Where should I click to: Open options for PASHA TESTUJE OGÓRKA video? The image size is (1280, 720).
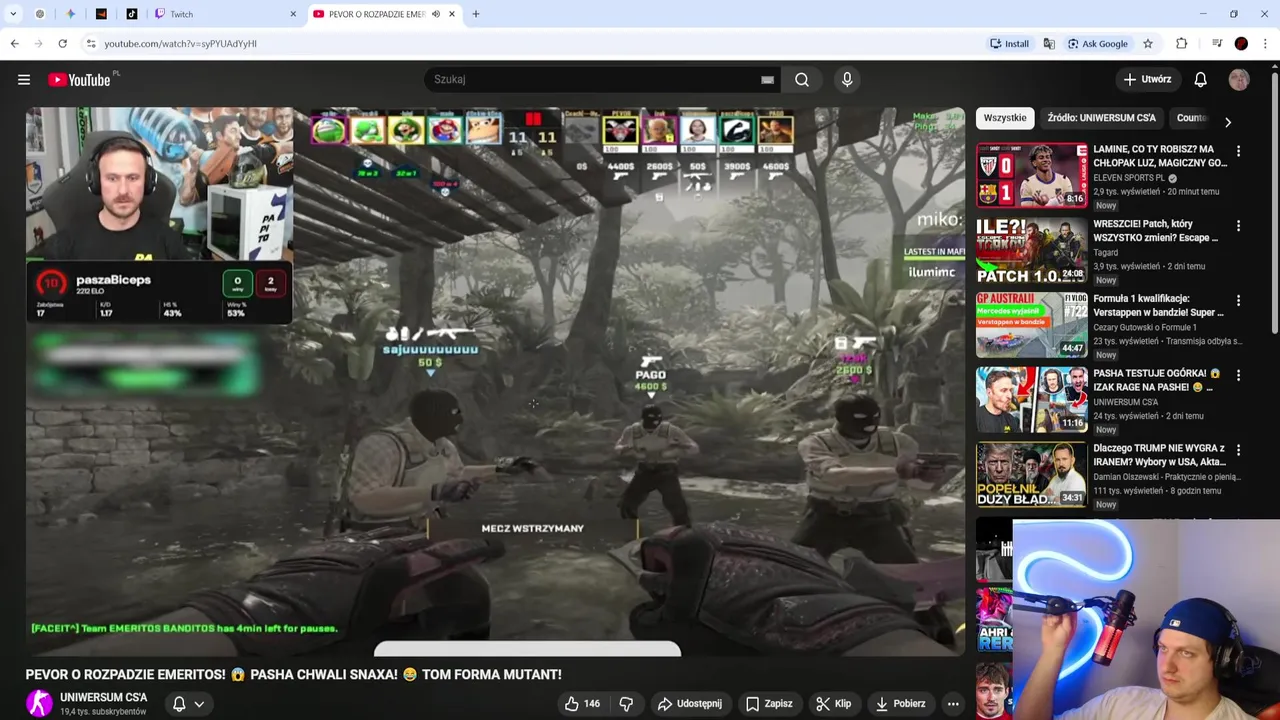click(1238, 375)
